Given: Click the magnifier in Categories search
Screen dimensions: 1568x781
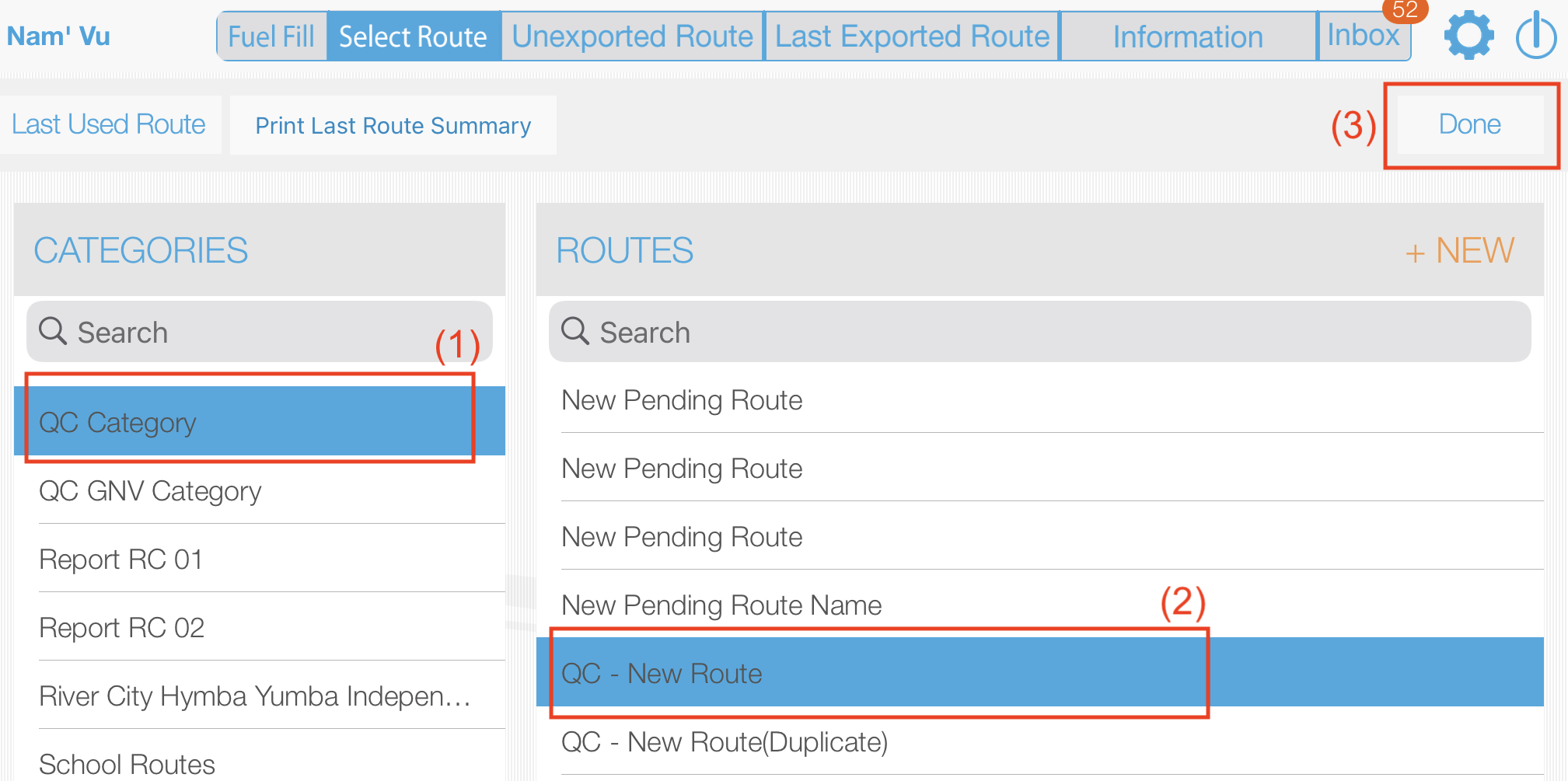Looking at the screenshot, I should (53, 332).
